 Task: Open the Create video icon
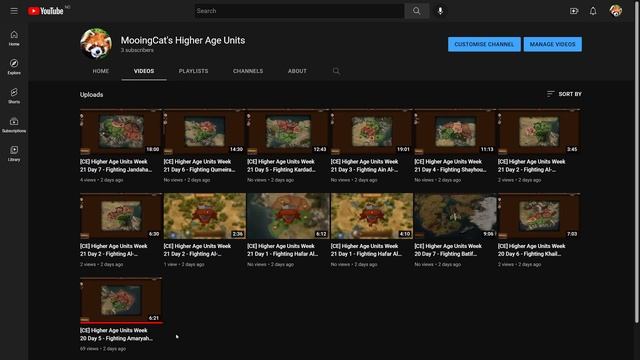point(574,11)
